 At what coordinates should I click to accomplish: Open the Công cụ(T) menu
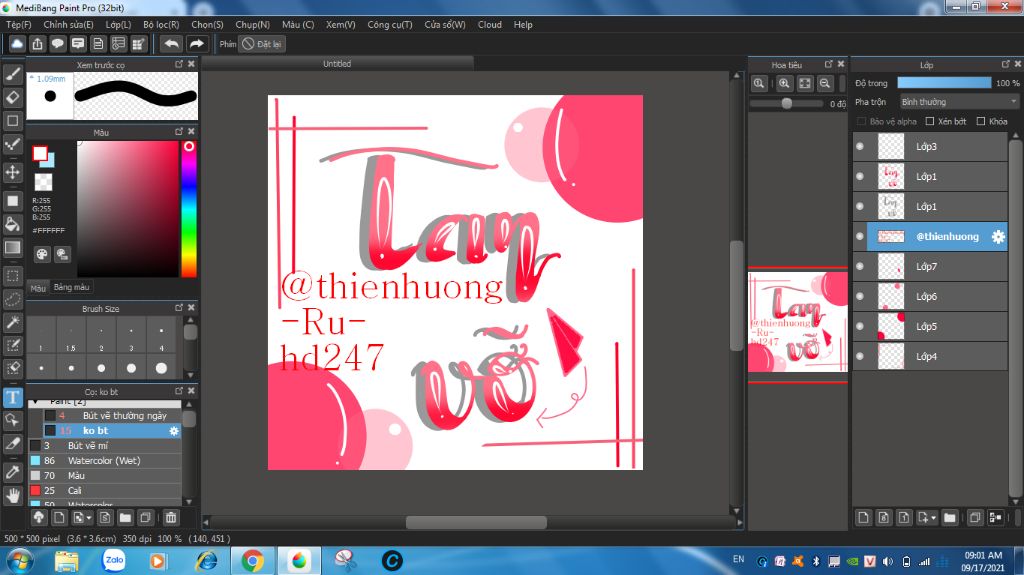pyautogui.click(x=390, y=25)
